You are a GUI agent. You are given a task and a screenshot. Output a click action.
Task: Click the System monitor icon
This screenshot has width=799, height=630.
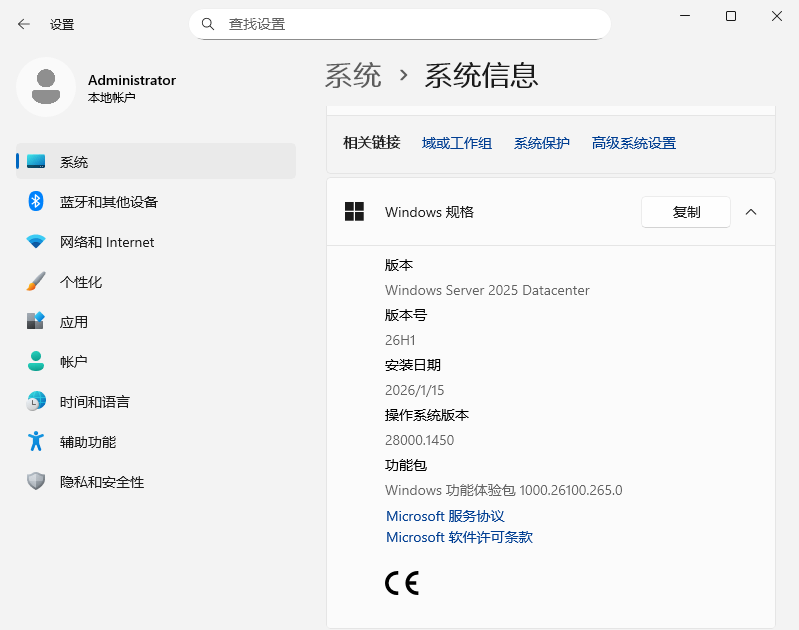point(36,162)
